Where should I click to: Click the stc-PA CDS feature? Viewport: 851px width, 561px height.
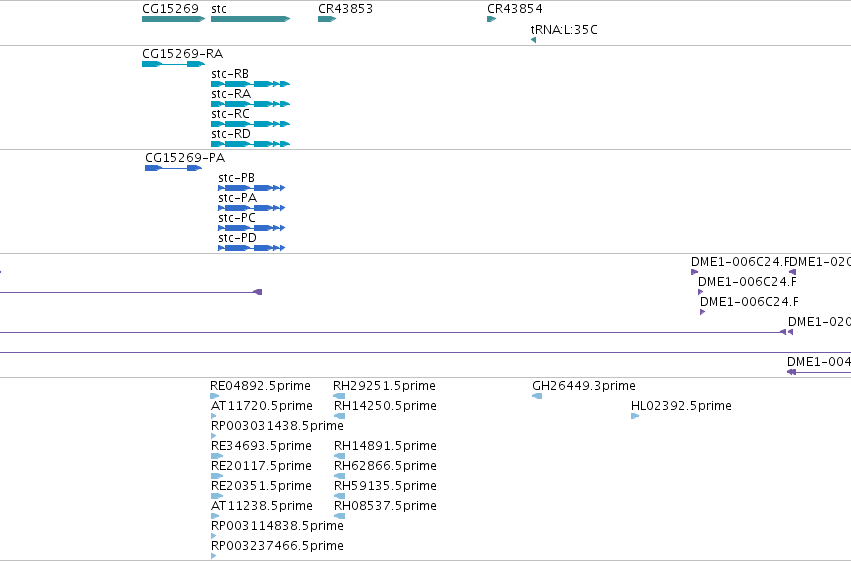pos(251,208)
